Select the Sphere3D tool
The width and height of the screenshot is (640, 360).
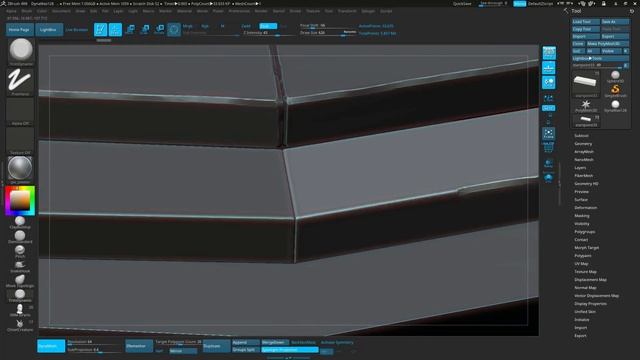[x=615, y=76]
